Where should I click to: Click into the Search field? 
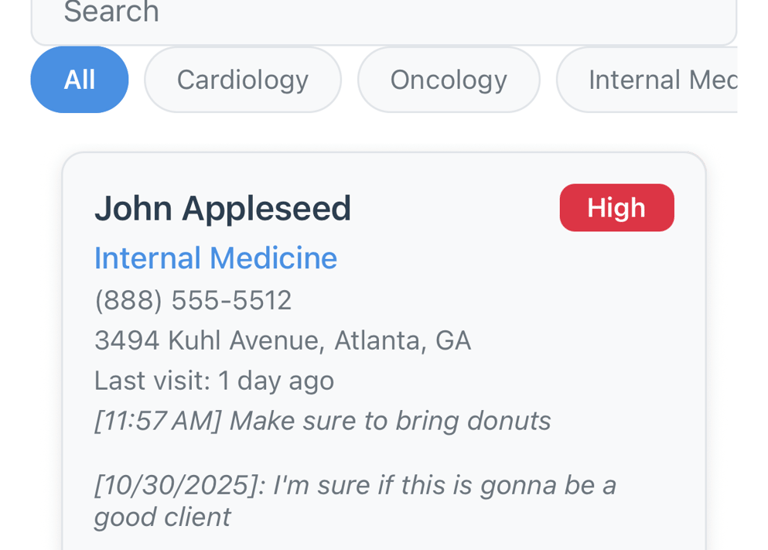384,15
